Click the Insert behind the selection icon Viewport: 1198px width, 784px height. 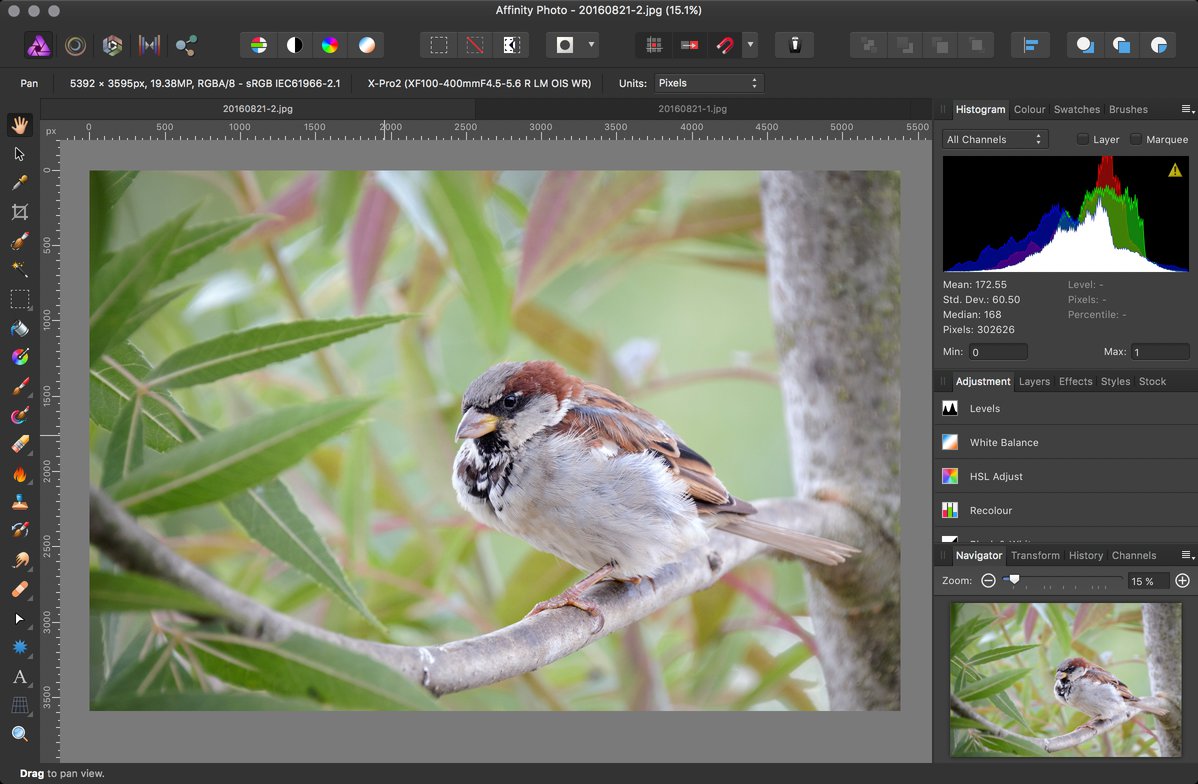point(1085,46)
